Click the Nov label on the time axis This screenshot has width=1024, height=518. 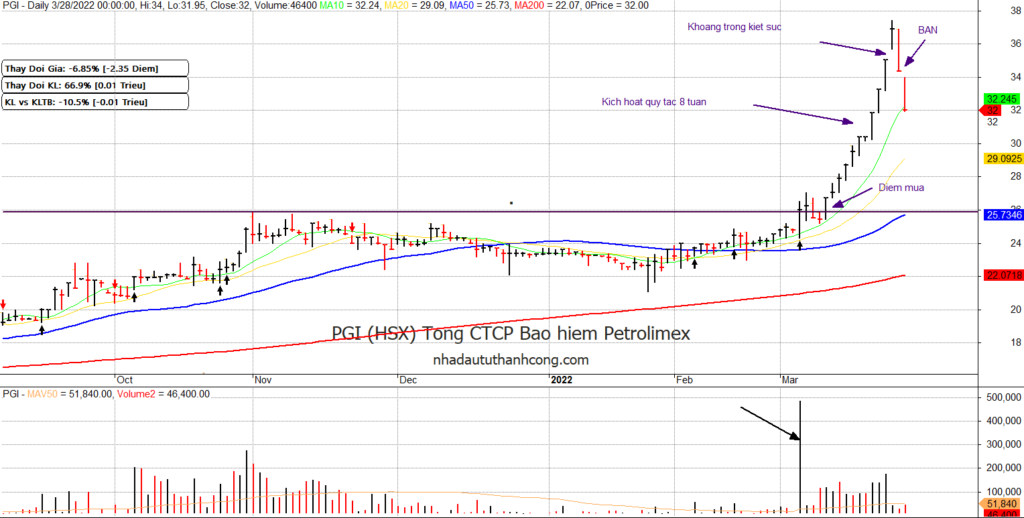(264, 381)
